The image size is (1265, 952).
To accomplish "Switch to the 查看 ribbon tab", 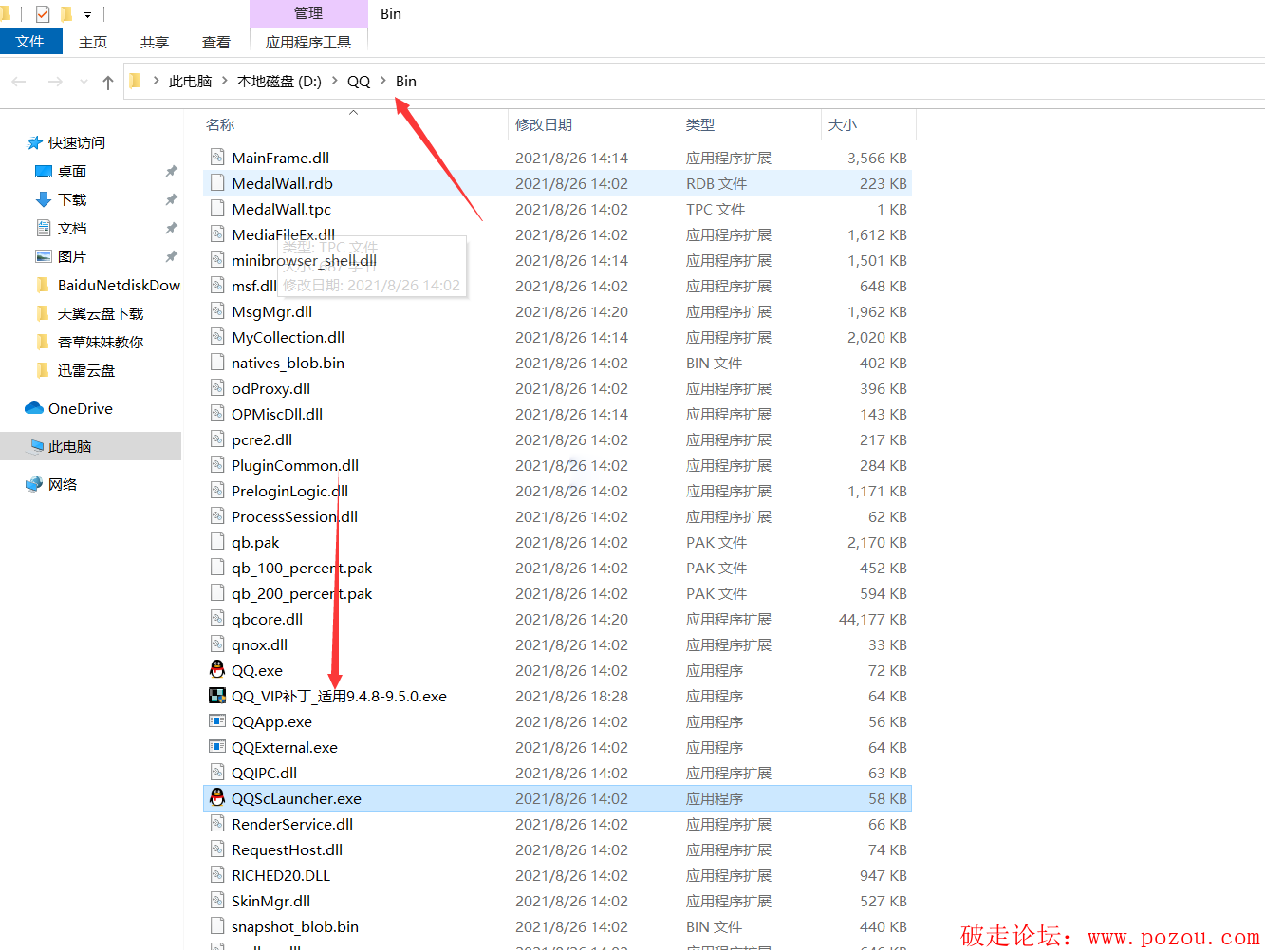I will pyautogui.click(x=216, y=42).
